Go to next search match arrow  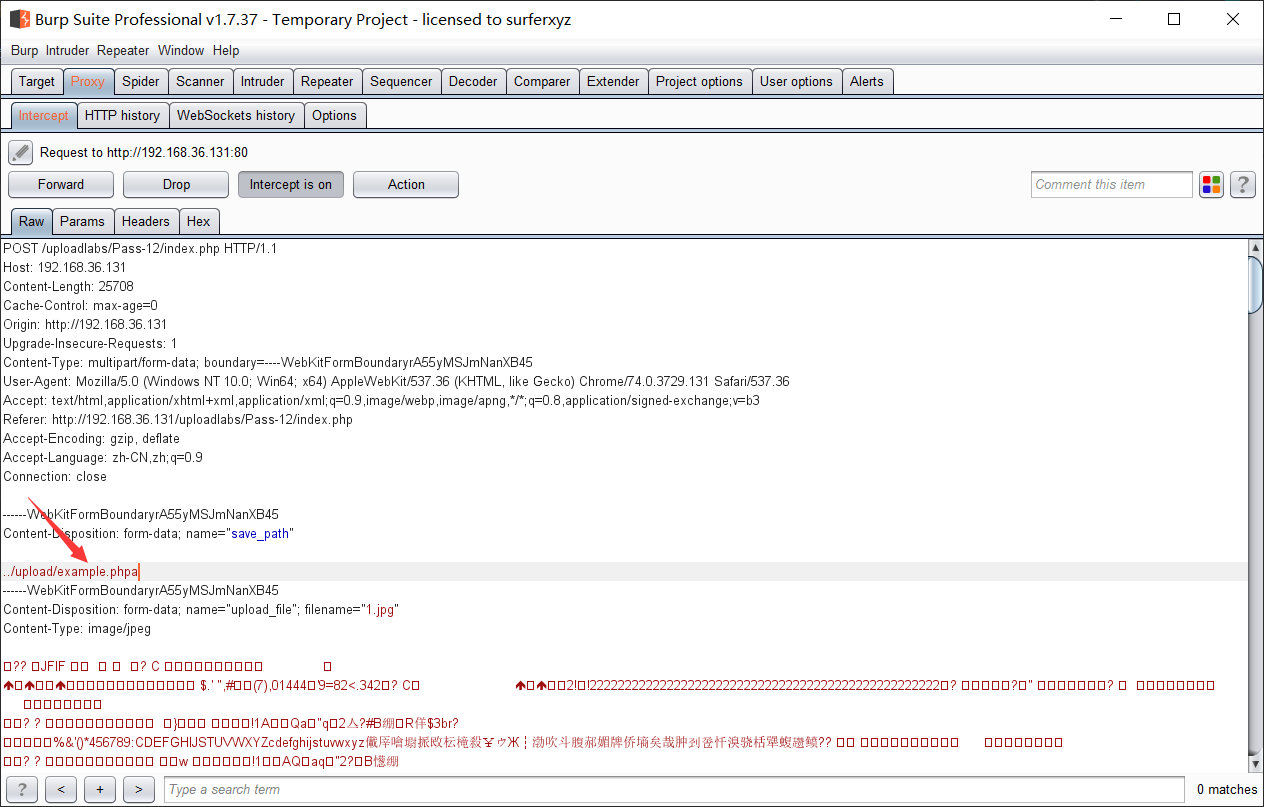point(138,789)
